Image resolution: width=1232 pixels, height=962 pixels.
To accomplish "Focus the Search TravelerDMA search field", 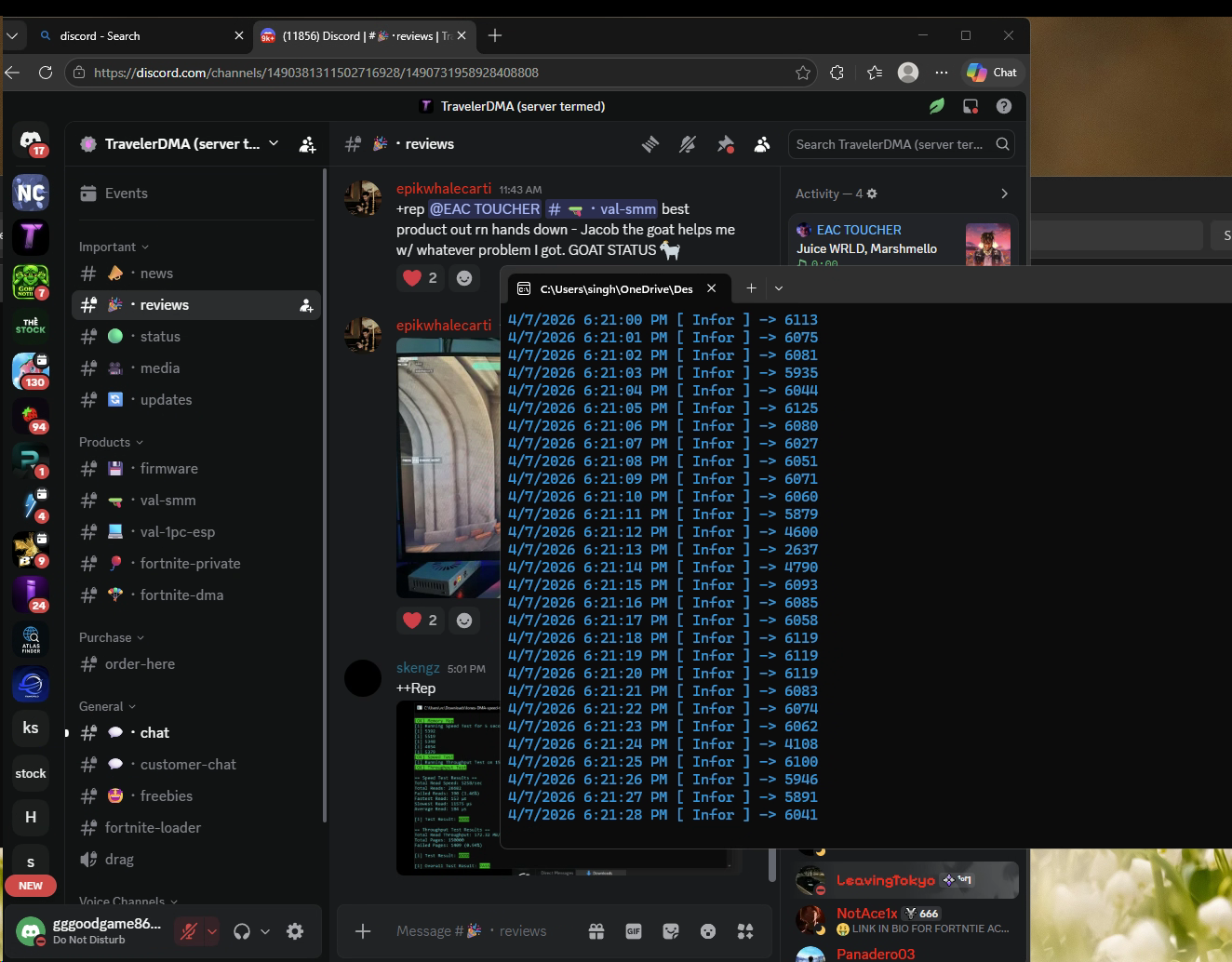I will [901, 144].
